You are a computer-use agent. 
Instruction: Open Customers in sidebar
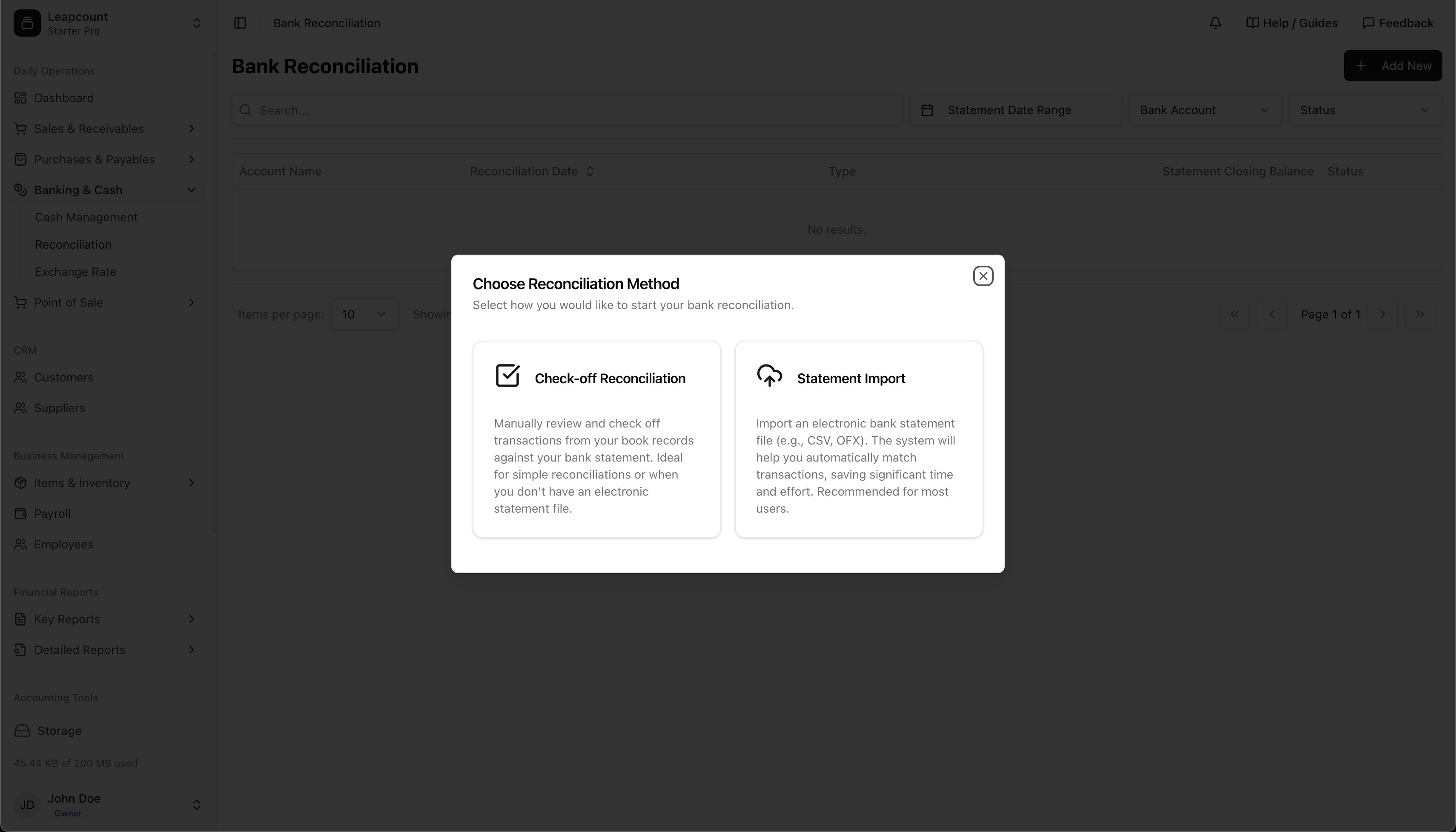[109, 378]
